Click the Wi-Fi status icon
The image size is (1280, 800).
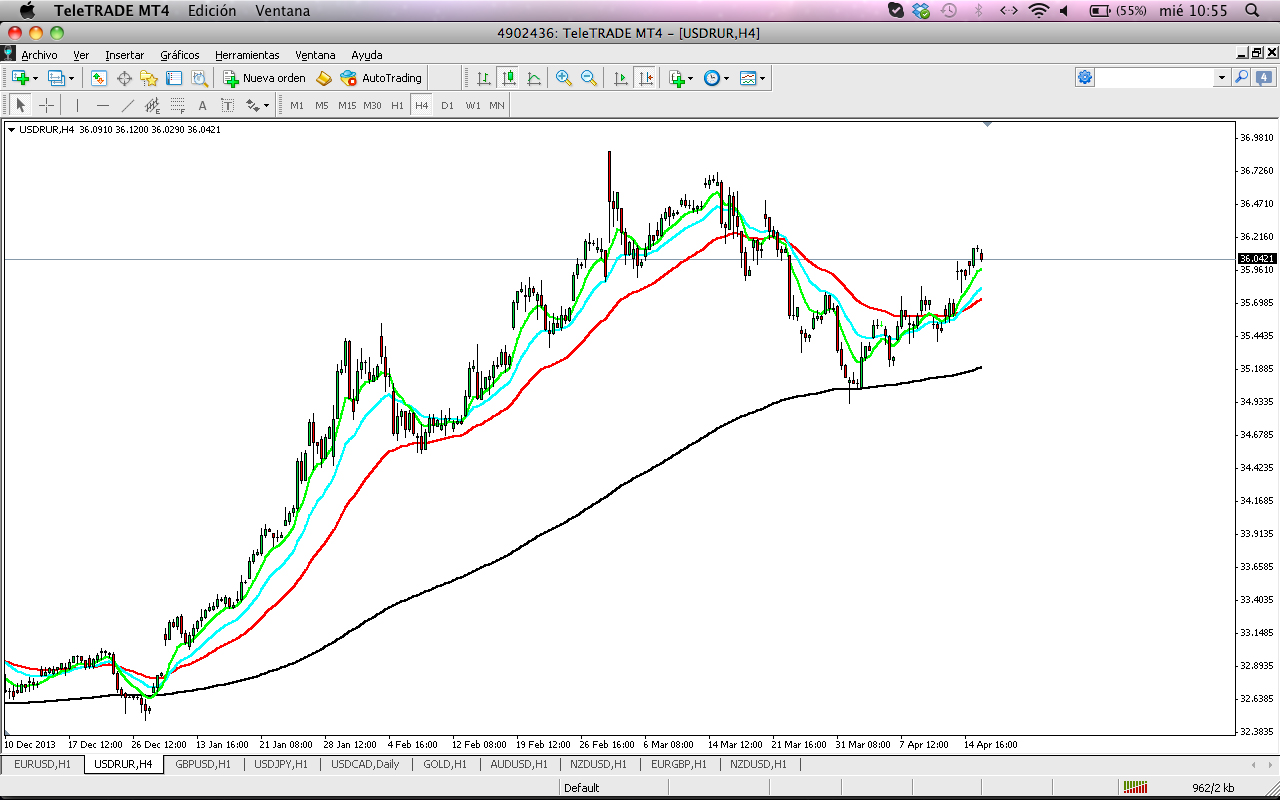tap(1039, 11)
